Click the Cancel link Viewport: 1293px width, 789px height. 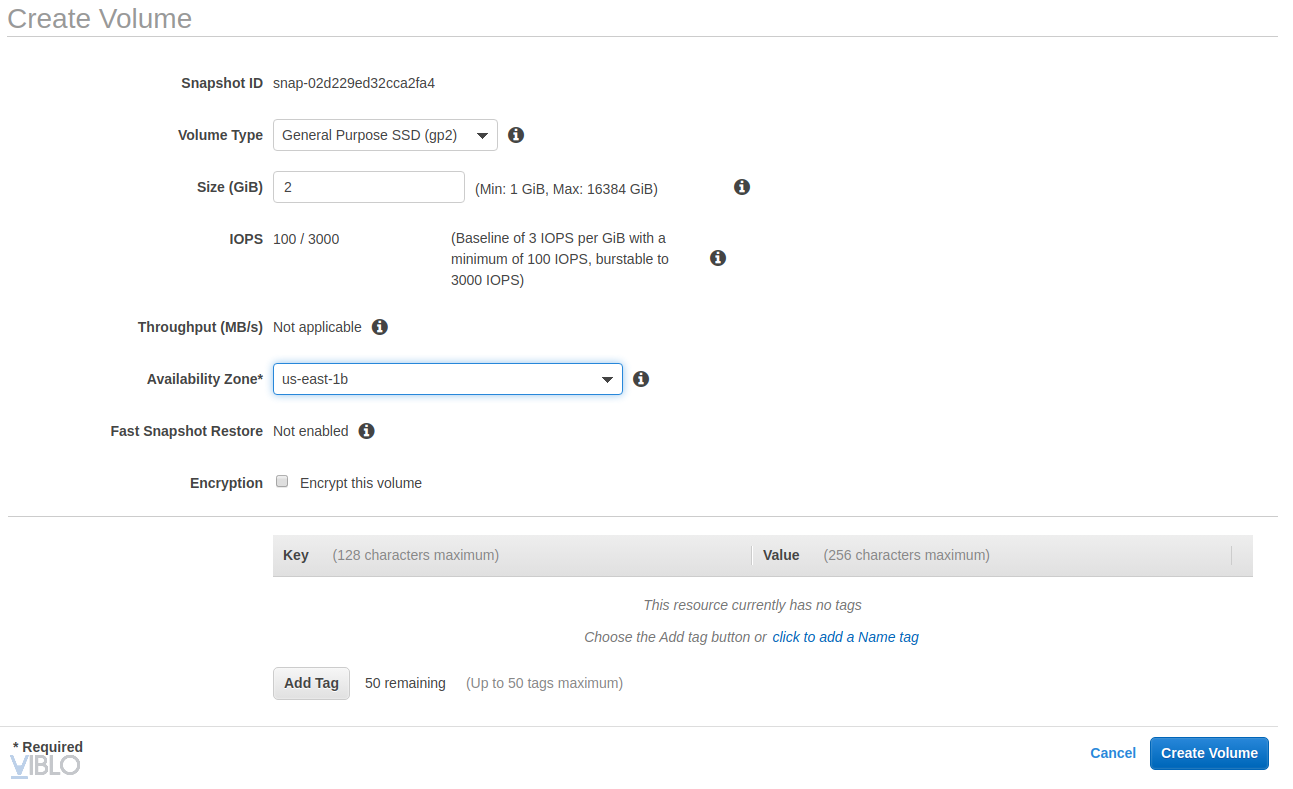(x=1113, y=753)
